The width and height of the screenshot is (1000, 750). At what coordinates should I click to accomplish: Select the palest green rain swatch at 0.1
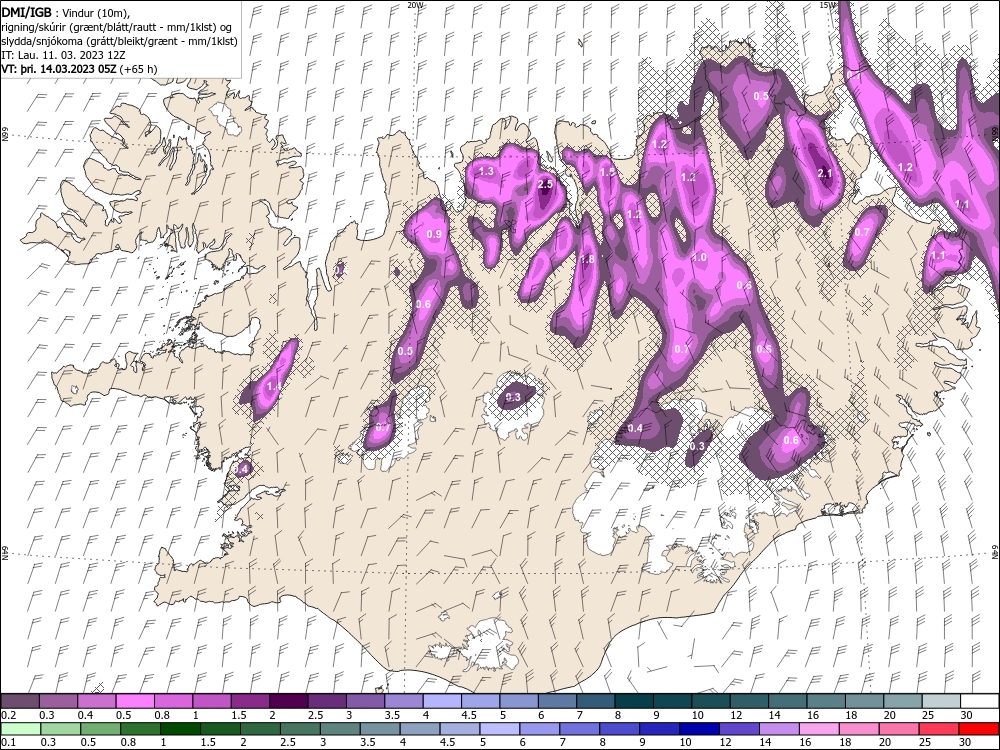pos(20,729)
